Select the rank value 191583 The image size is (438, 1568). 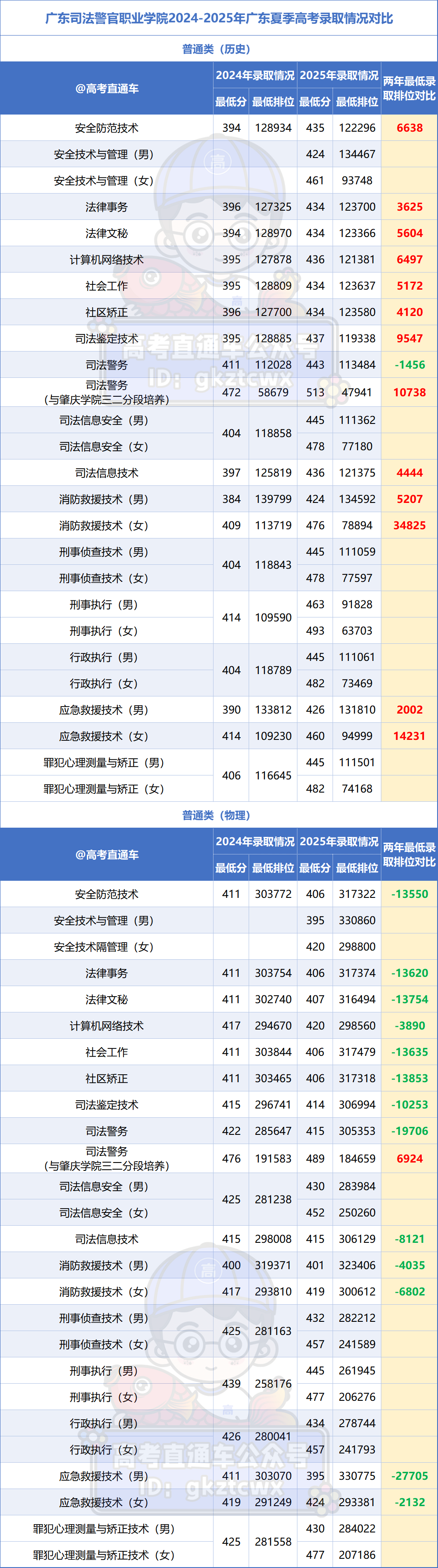coord(273,1159)
